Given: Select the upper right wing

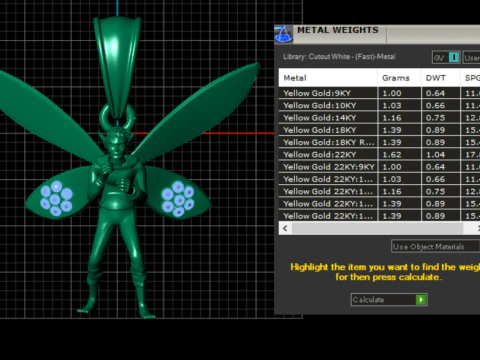Looking at the screenshot, I should click(x=197, y=110).
